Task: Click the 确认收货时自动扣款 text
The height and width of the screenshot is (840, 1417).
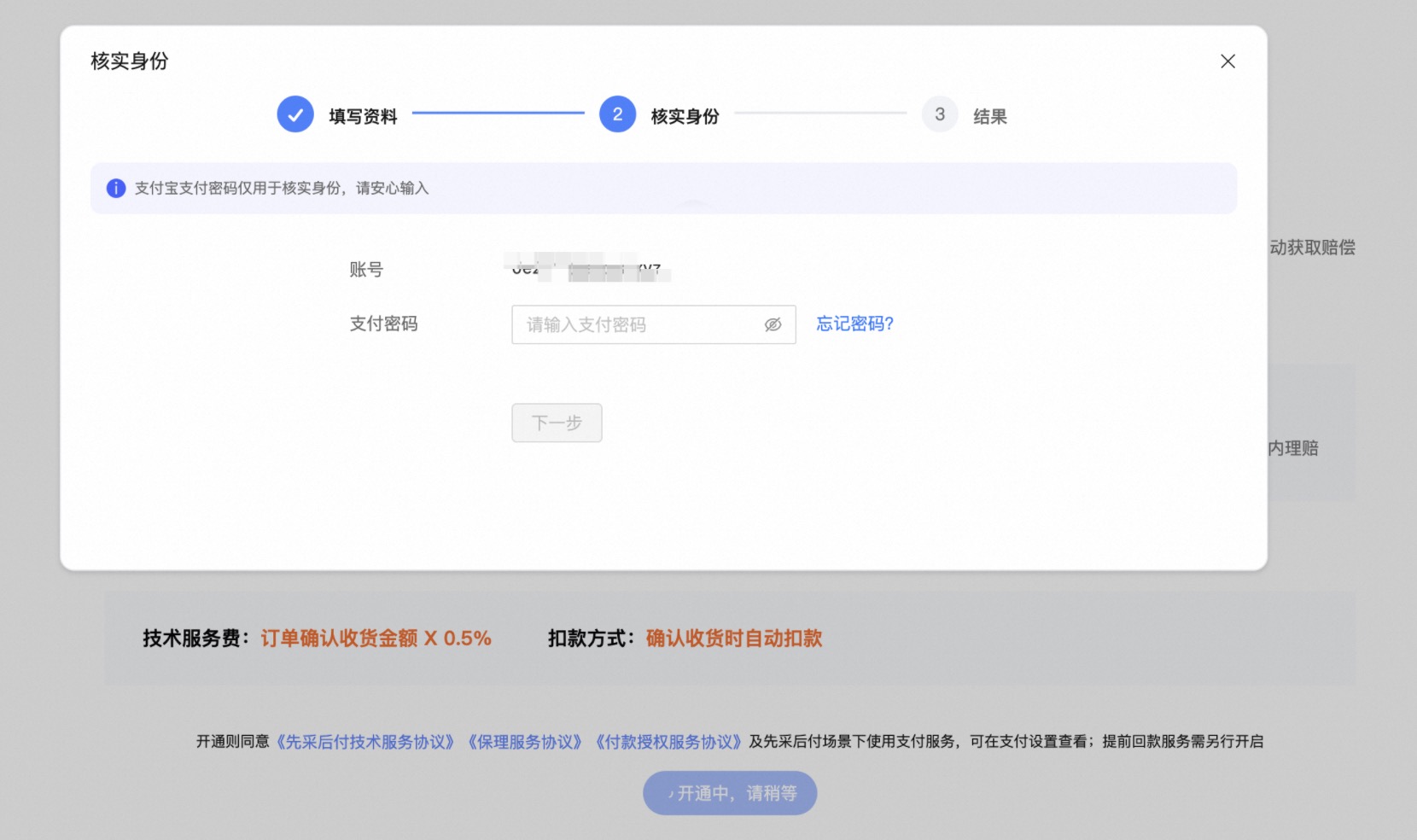Action: click(x=734, y=639)
